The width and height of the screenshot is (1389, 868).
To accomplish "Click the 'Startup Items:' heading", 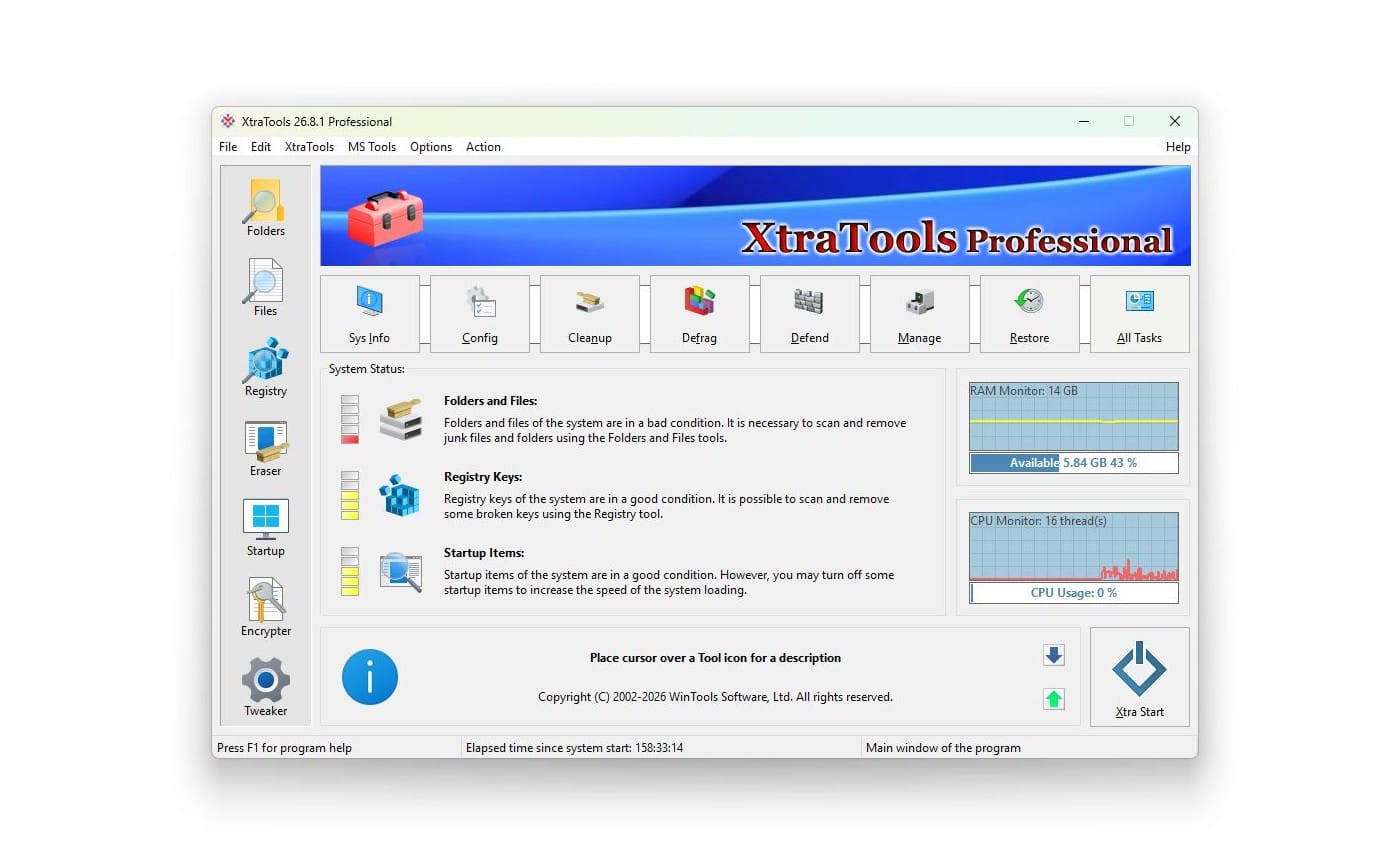I will [484, 553].
